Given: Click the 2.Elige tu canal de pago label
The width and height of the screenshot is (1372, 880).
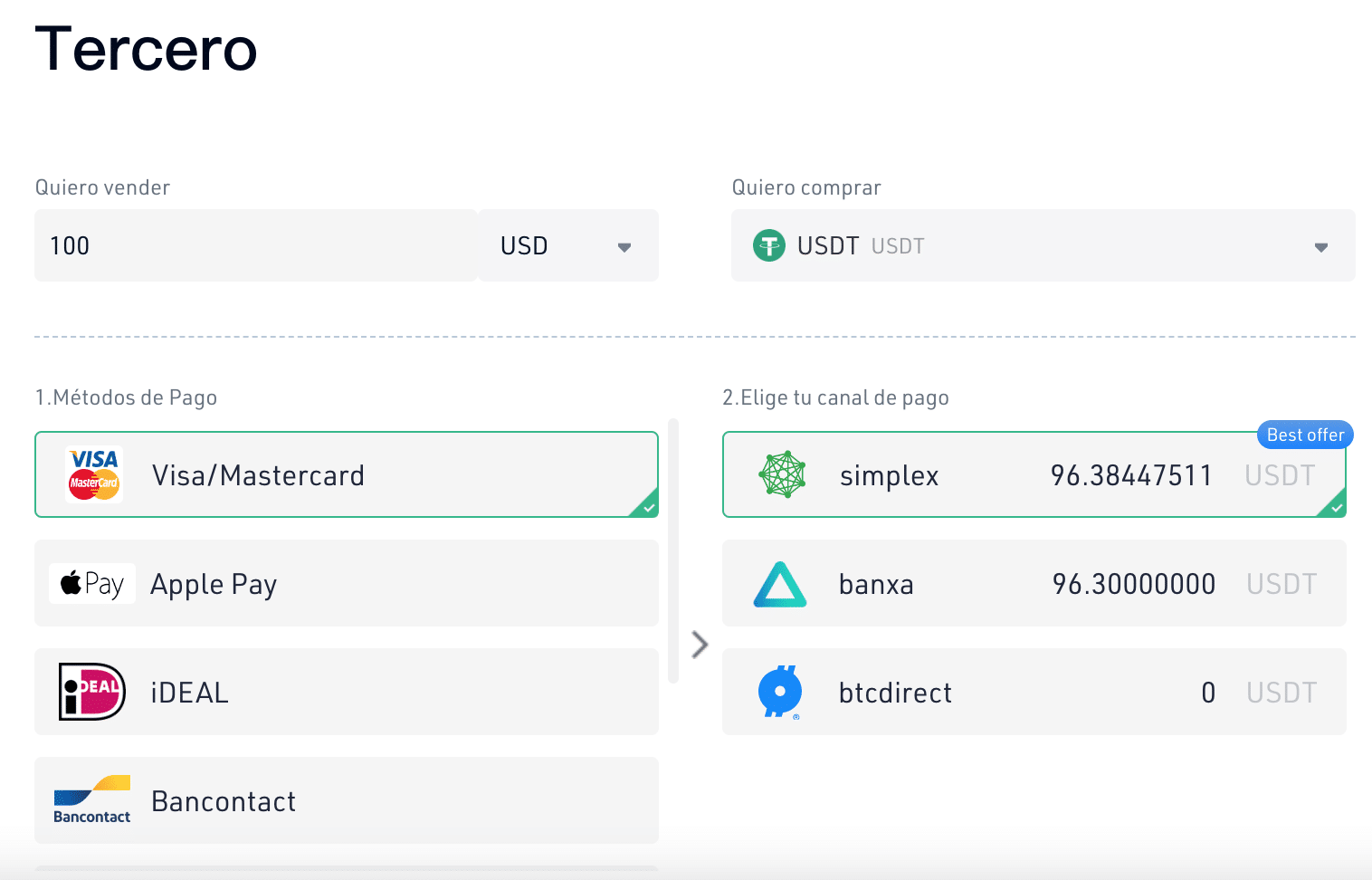Looking at the screenshot, I should click(835, 397).
